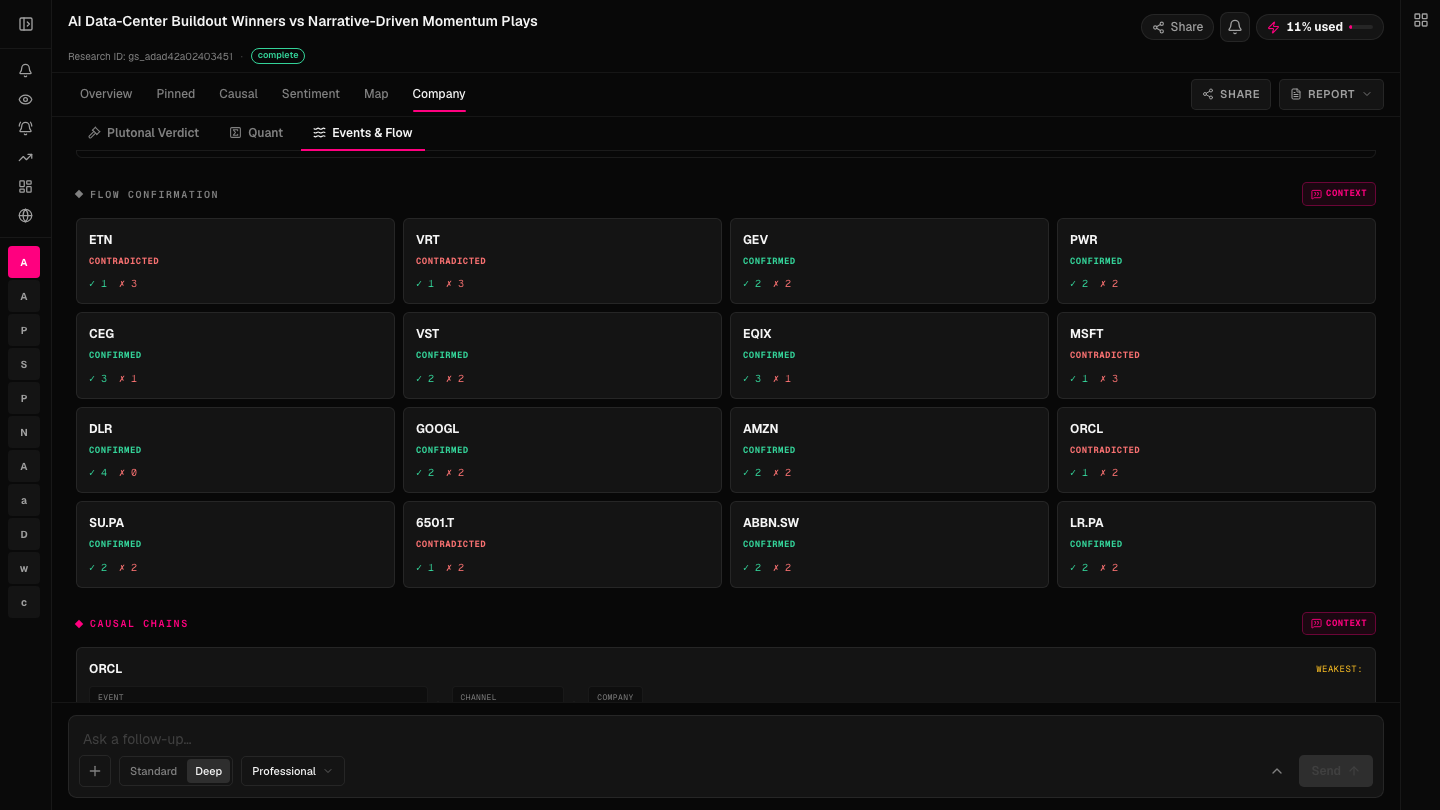Open the EQIX flow card
The width and height of the screenshot is (1440, 810).
coord(889,356)
